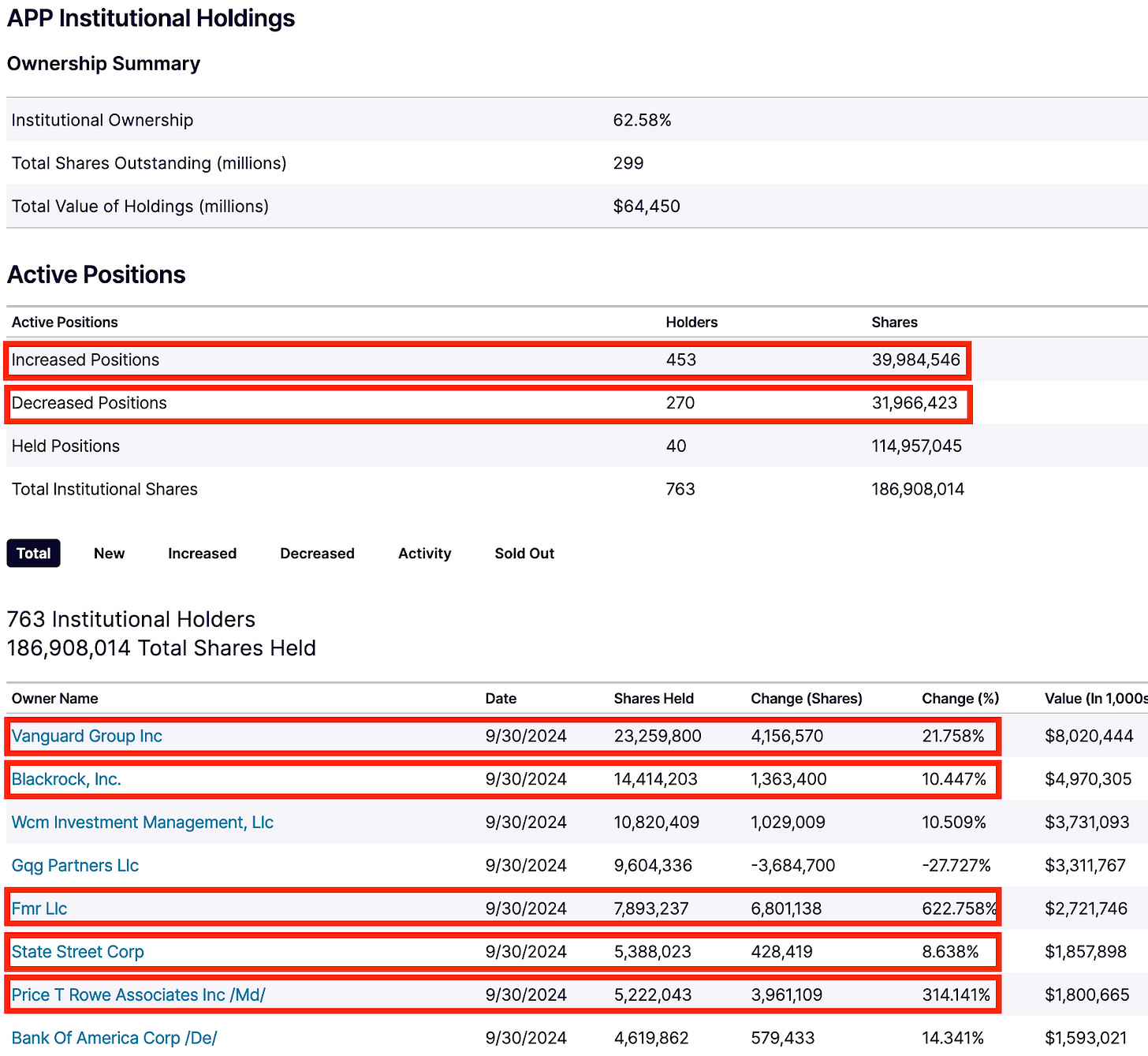Click Price T Rowe's change percent 314.141%

[x=956, y=994]
